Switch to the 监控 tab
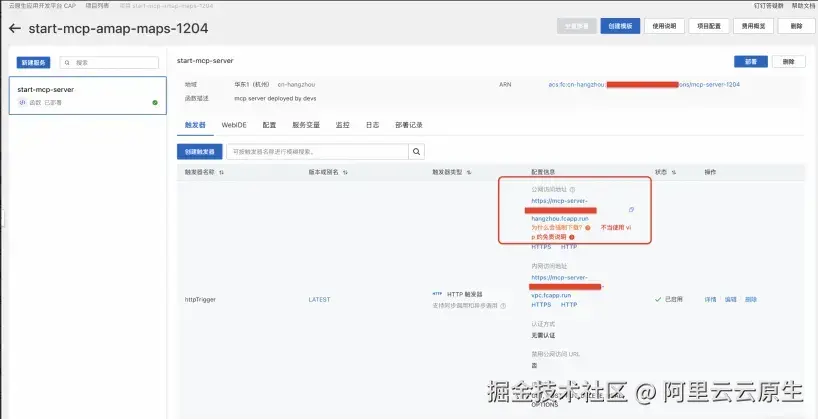 click(x=343, y=125)
